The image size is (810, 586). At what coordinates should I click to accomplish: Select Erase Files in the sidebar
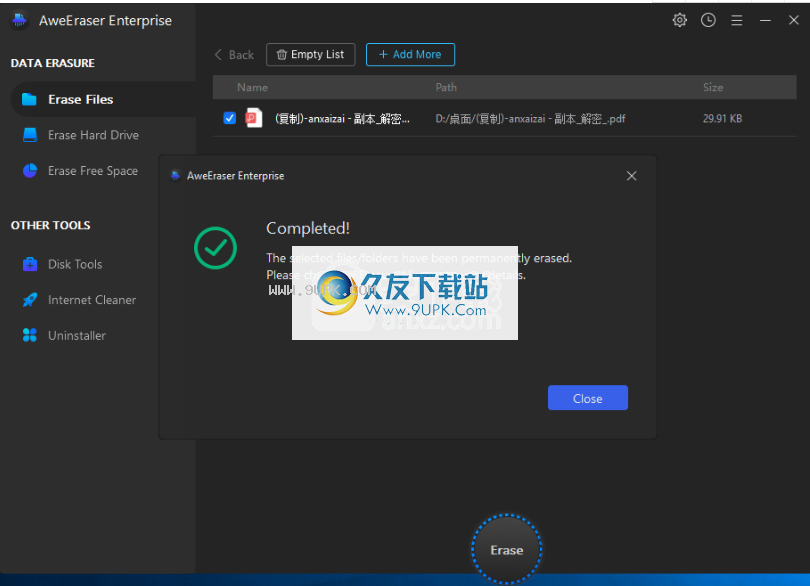[x=103, y=99]
